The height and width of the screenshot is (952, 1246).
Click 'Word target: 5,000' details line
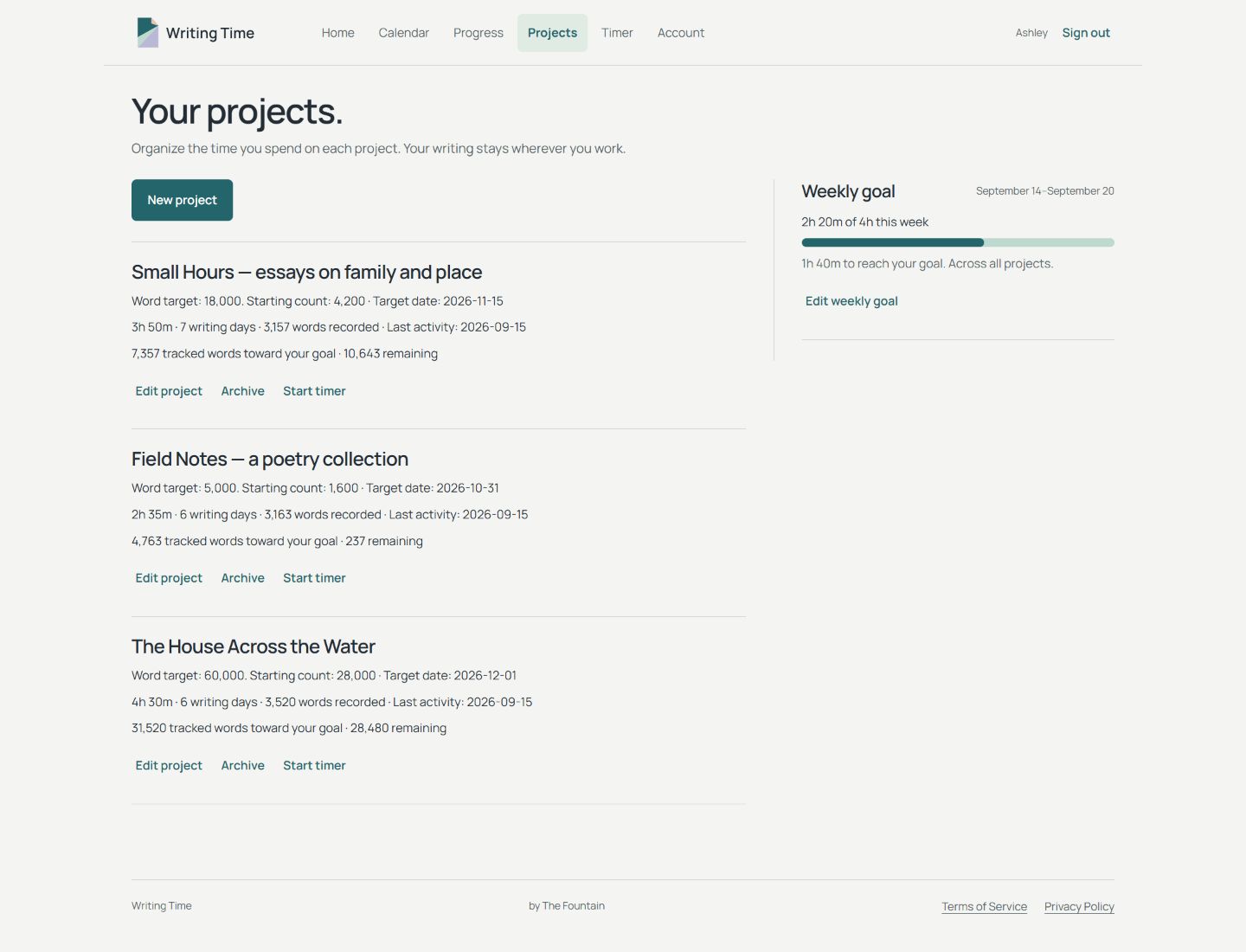315,488
